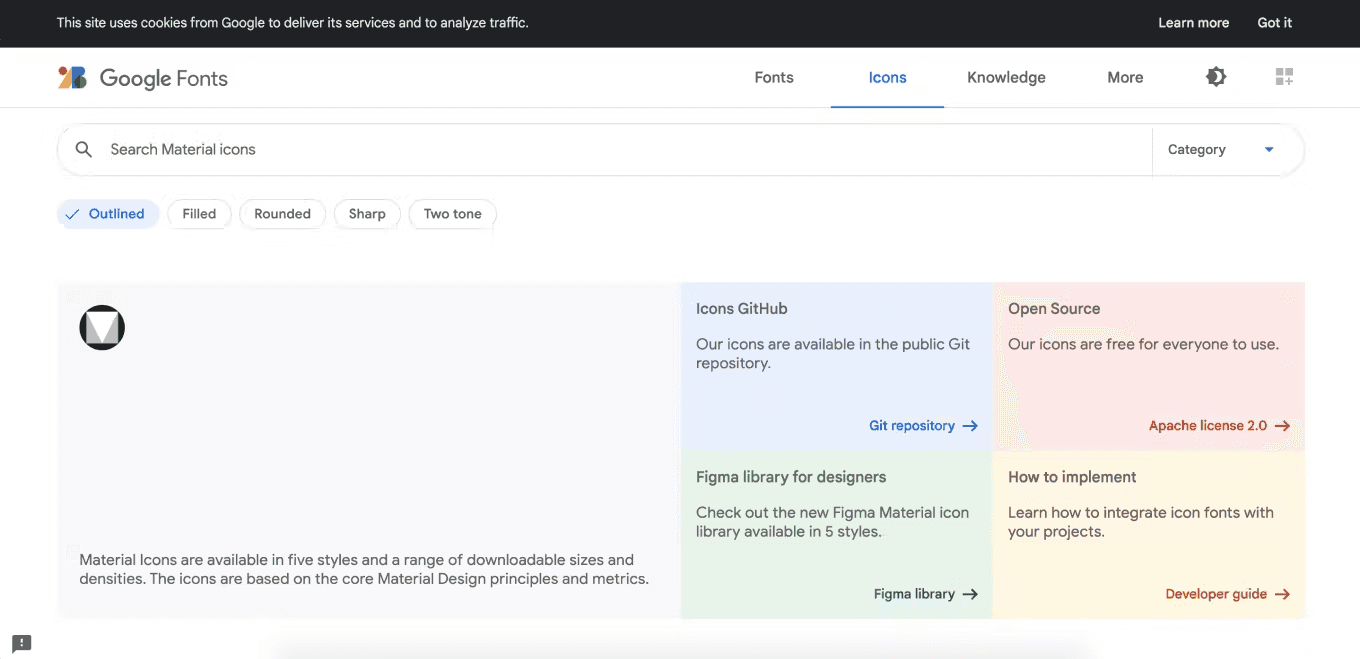Open the More menu in navigation

click(x=1125, y=78)
